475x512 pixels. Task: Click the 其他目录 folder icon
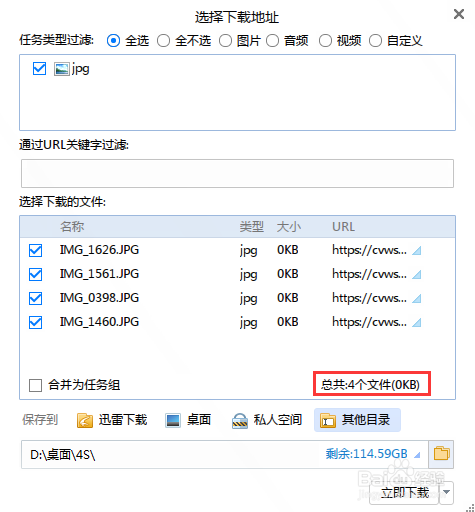tap(328, 420)
